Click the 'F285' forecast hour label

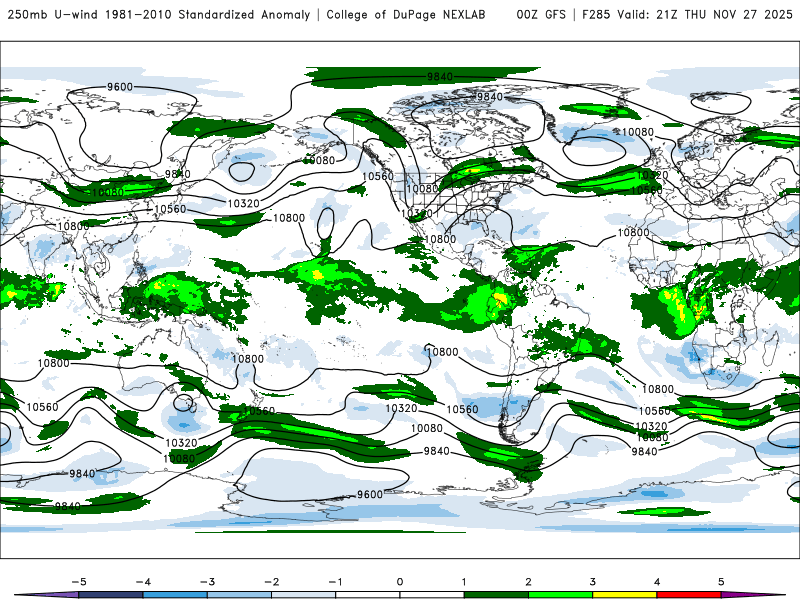[x=596, y=14]
